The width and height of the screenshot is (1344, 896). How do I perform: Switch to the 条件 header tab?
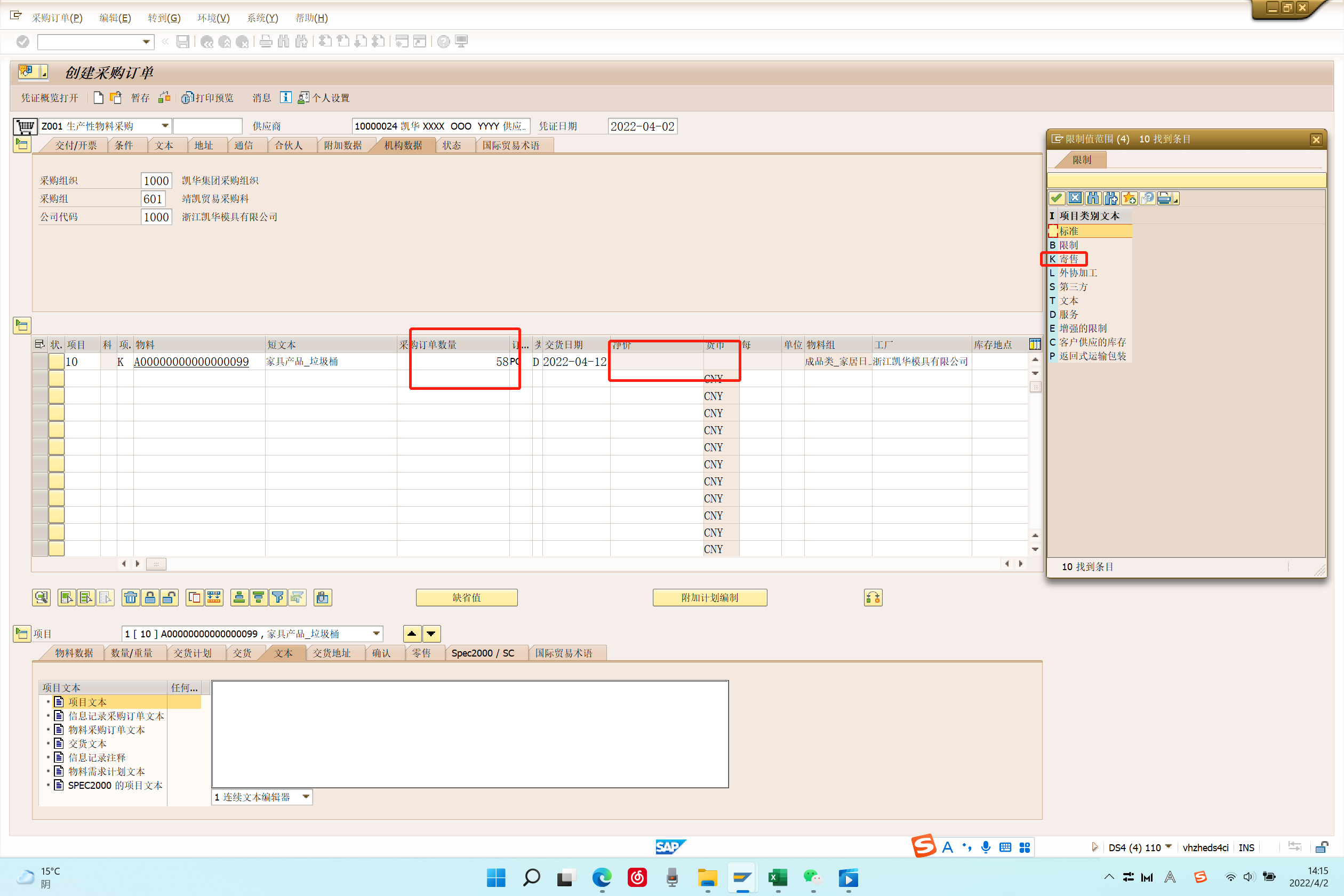coord(123,145)
